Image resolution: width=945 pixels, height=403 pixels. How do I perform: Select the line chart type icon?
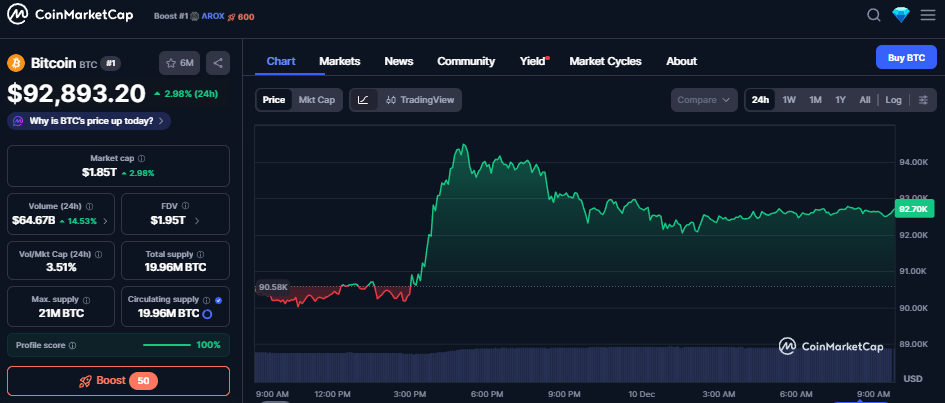pos(363,100)
